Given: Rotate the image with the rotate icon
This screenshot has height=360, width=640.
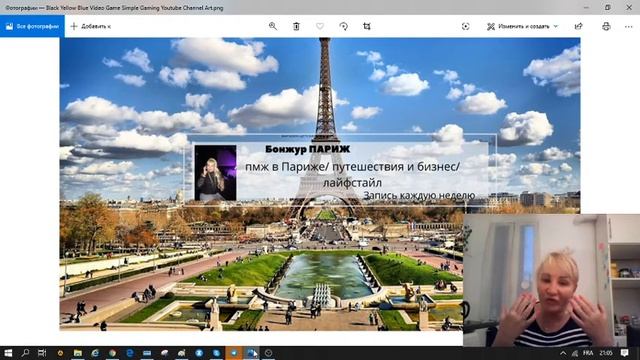Looking at the screenshot, I should point(344,26).
